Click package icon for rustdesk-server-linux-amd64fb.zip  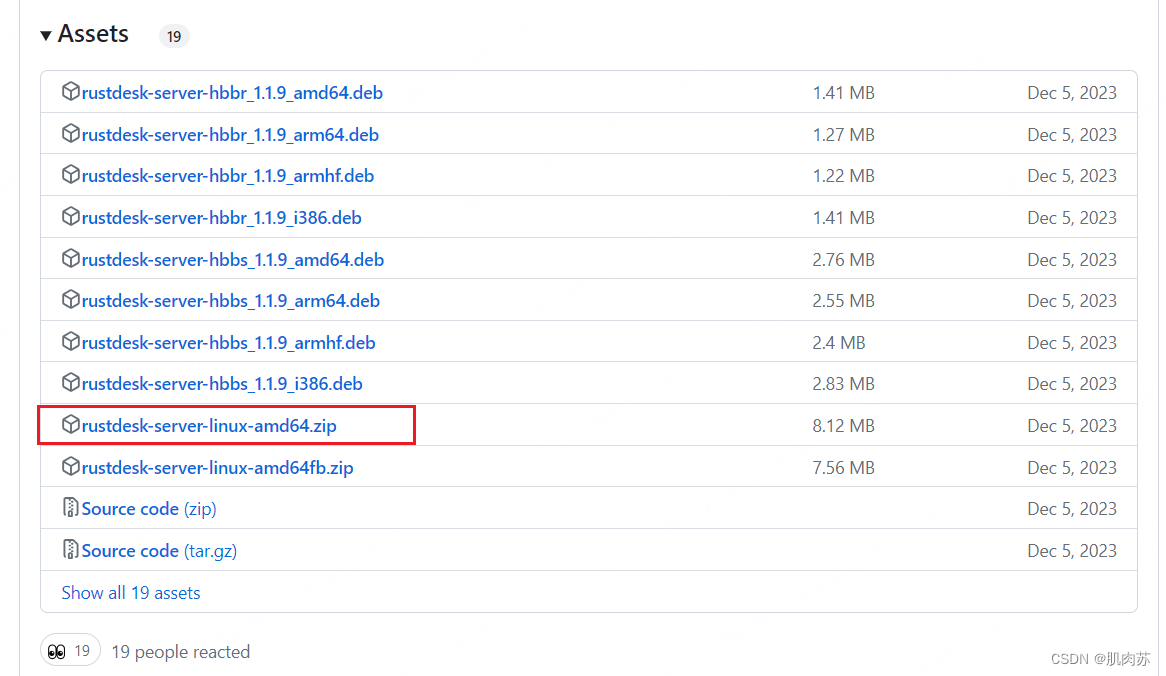click(71, 466)
